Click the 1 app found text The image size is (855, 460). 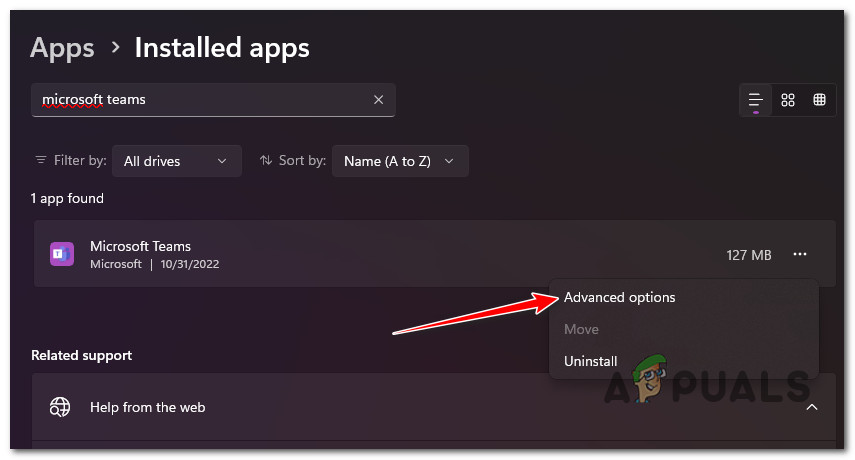pyautogui.click(x=67, y=198)
